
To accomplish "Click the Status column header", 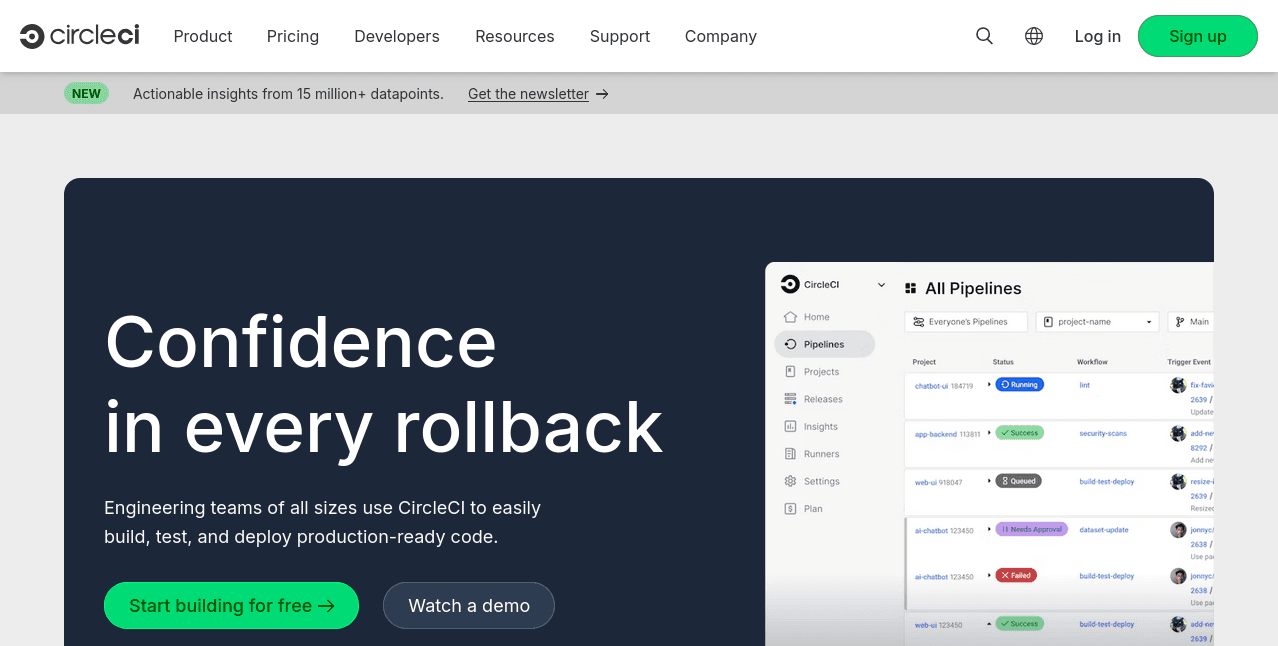I will coord(1003,362).
